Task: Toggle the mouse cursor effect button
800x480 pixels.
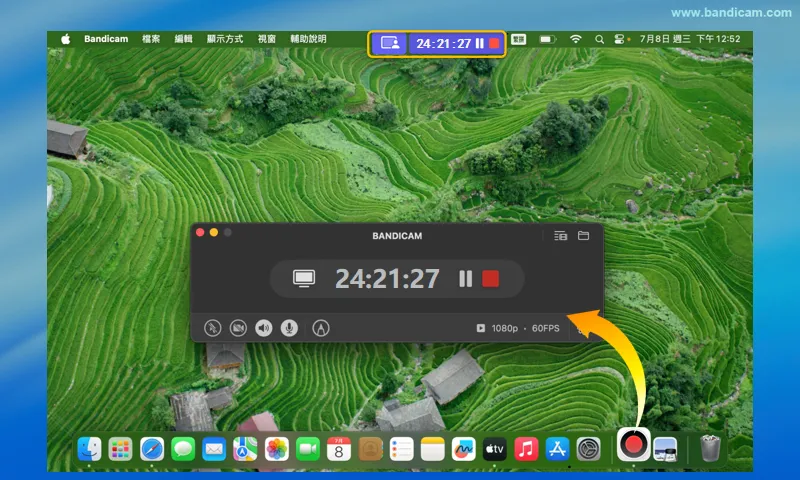Action: tap(213, 327)
